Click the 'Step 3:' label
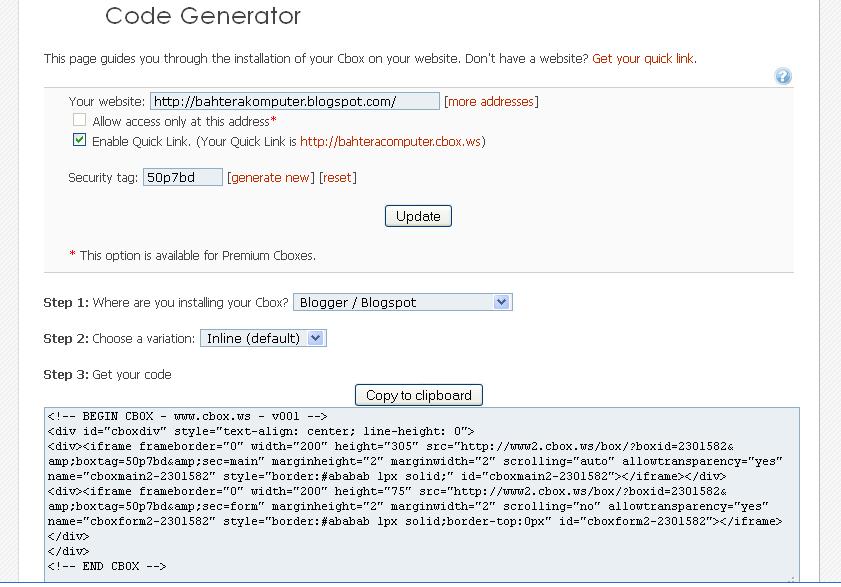Image resolution: width=841 pixels, height=587 pixels. click(x=66, y=375)
